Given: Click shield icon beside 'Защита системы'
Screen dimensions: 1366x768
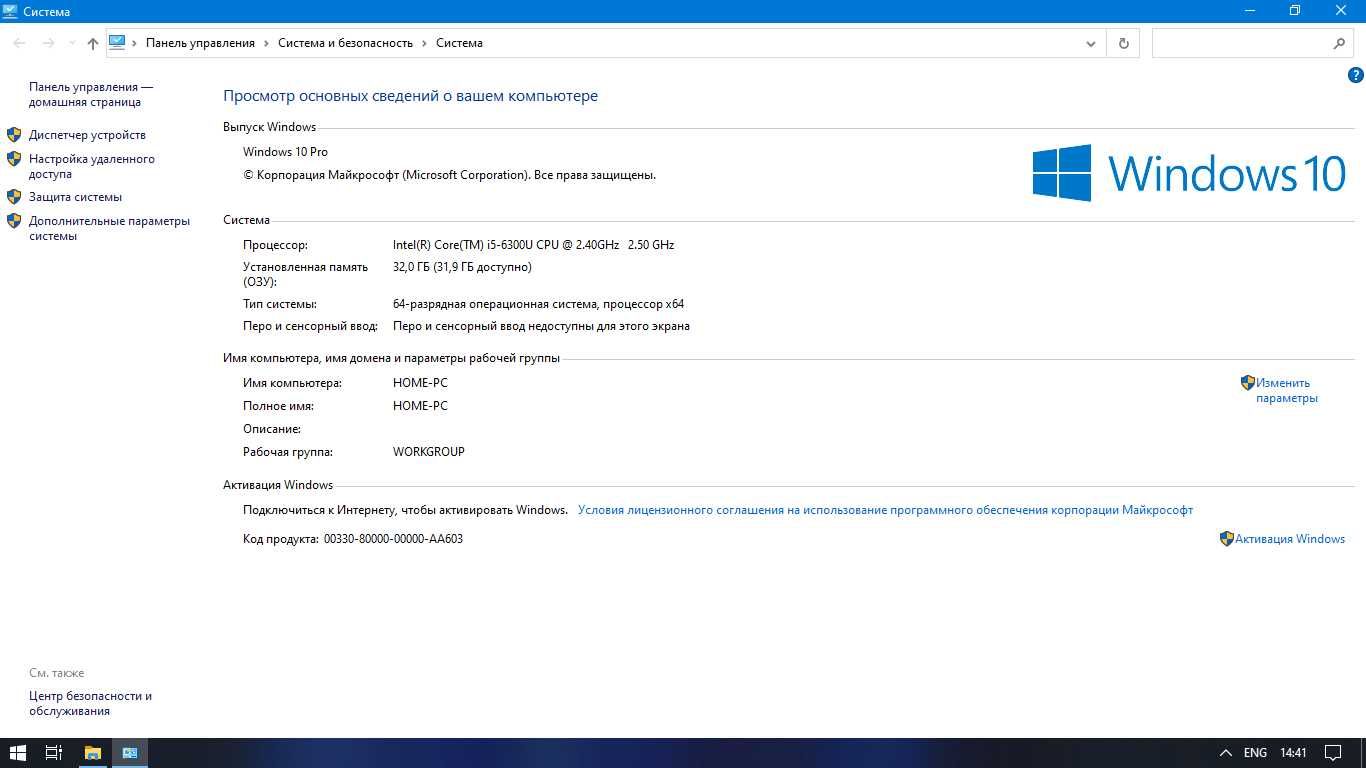Looking at the screenshot, I should [x=14, y=196].
